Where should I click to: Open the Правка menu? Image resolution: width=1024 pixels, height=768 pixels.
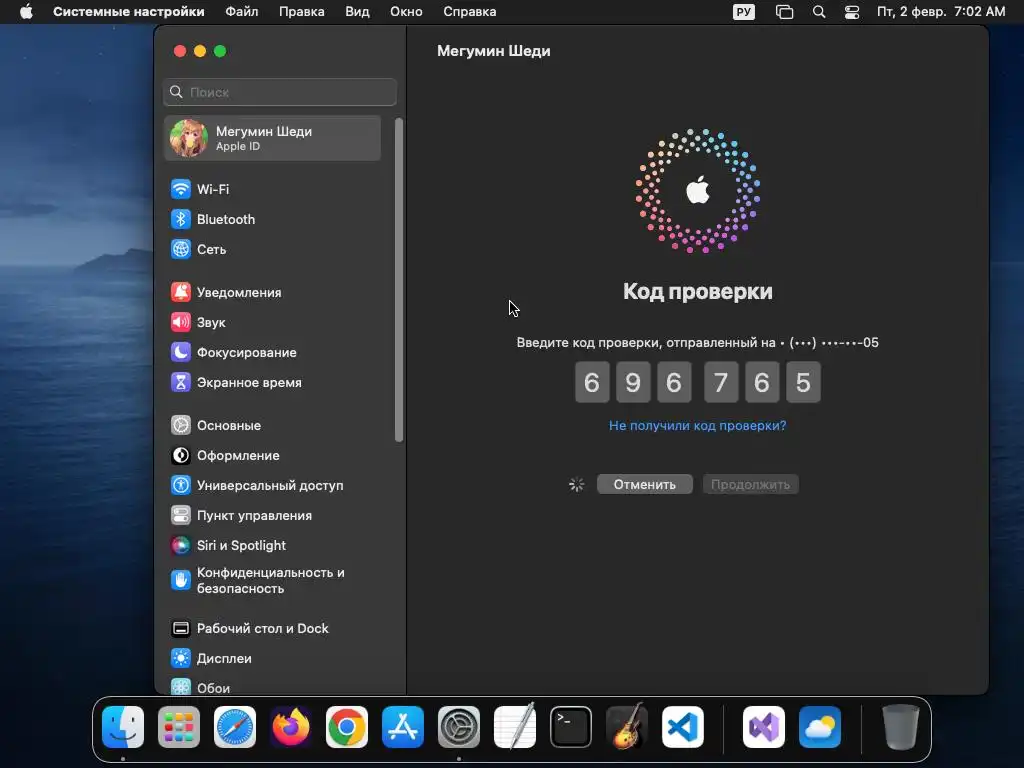(302, 12)
